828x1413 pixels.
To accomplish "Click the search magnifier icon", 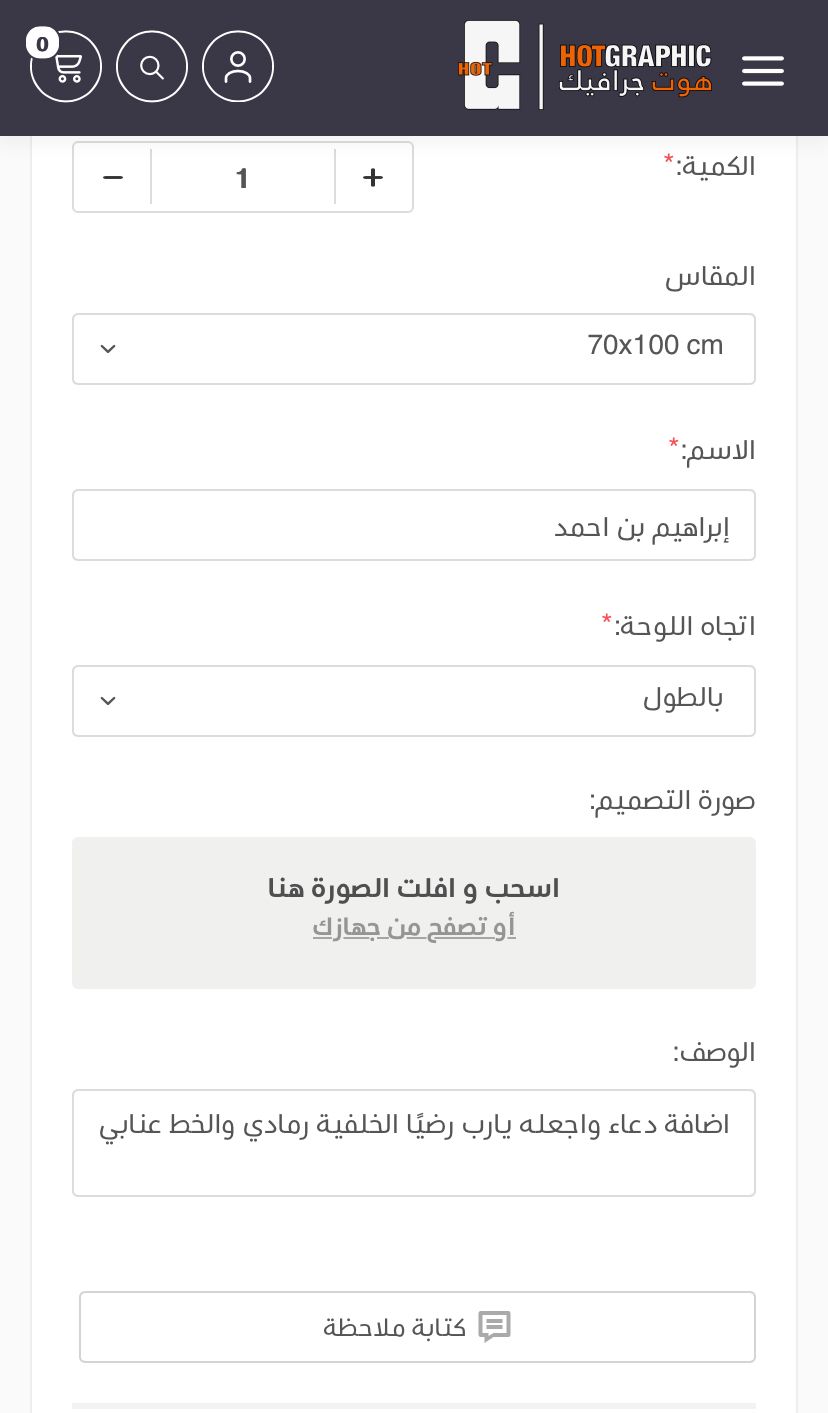I will click(x=152, y=67).
